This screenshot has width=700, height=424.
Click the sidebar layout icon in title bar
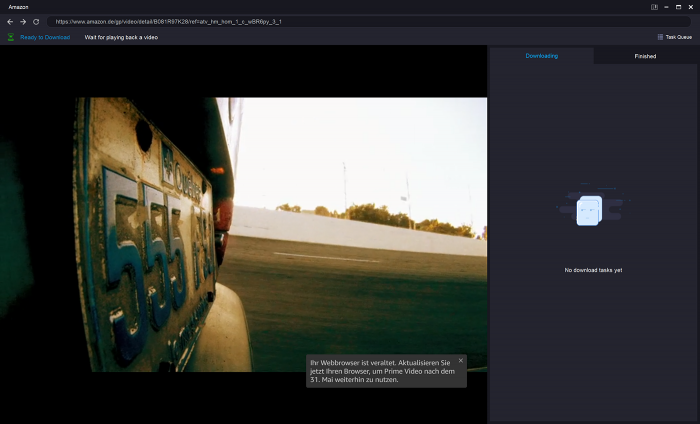click(x=654, y=7)
